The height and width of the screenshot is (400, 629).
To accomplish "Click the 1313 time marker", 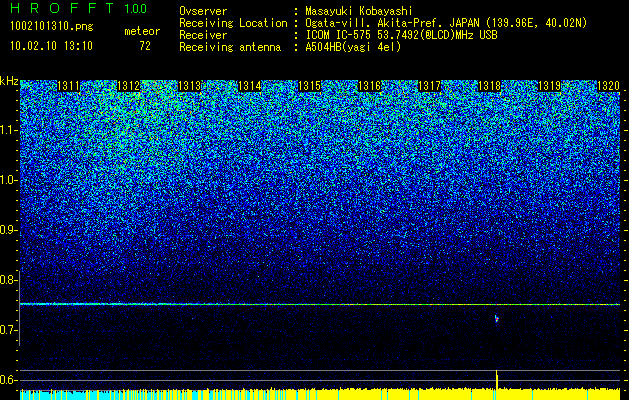I will click(x=189, y=86).
